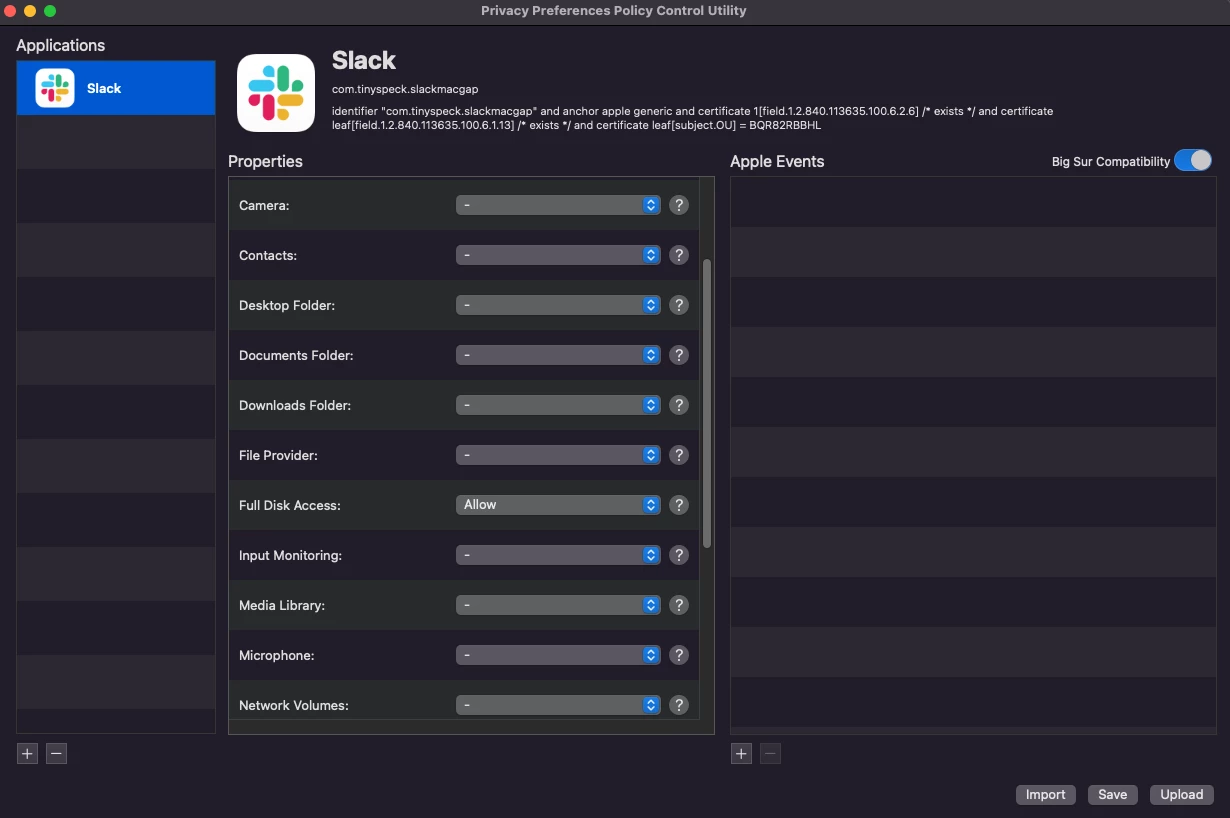Viewport: 1230px width, 818px height.
Task: Remove the selected application with the minus button
Action: [57, 754]
